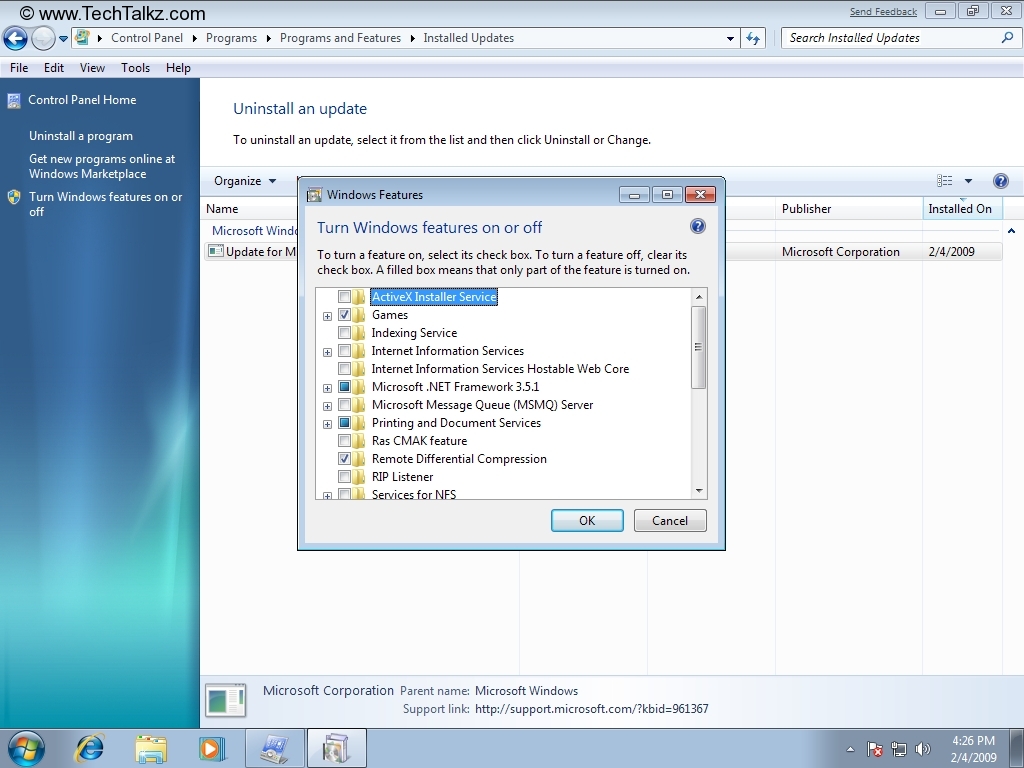Open the View menu
1024x768 pixels.
click(92, 68)
